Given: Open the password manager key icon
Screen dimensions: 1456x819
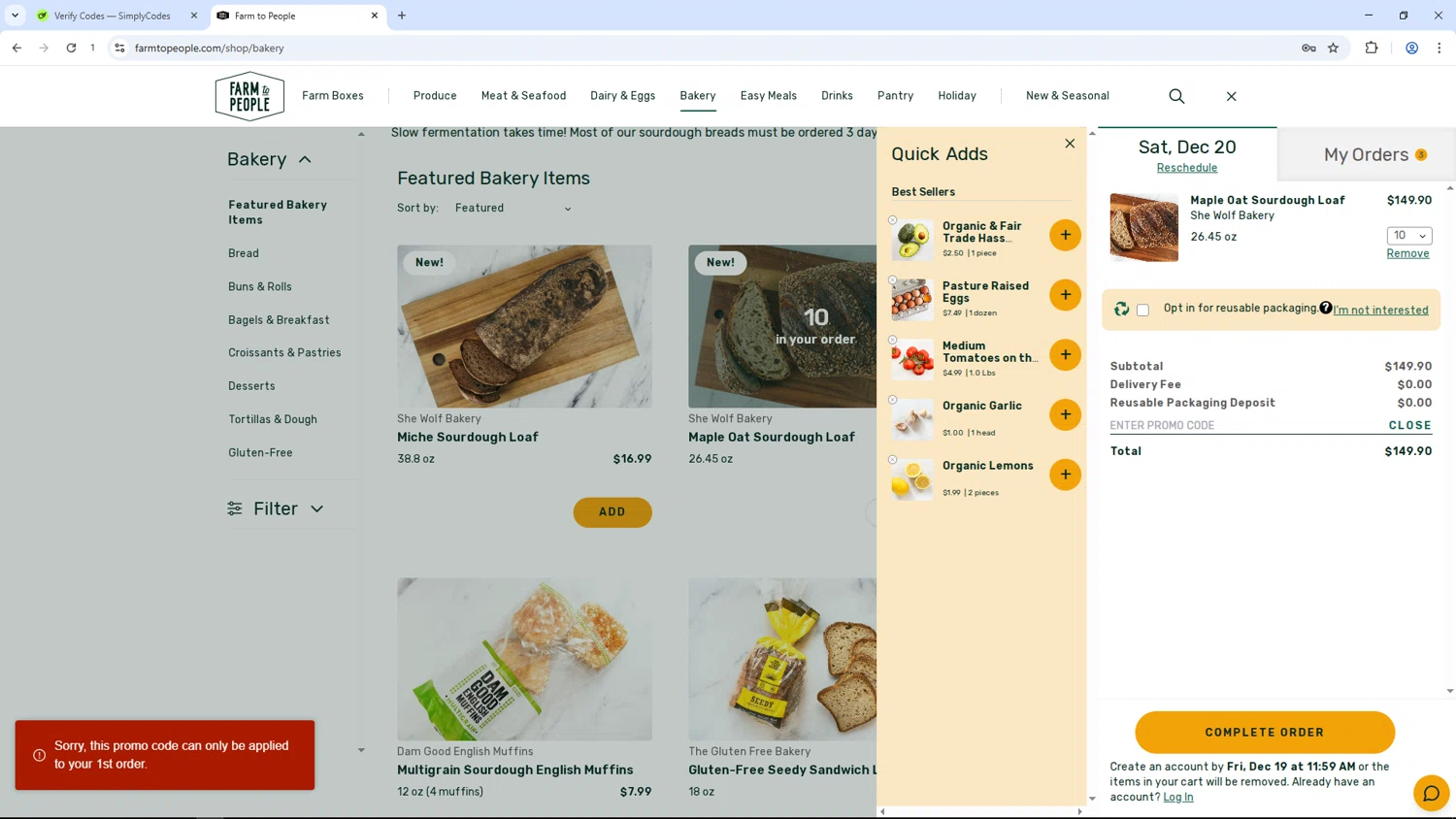Looking at the screenshot, I should pos(1308,48).
